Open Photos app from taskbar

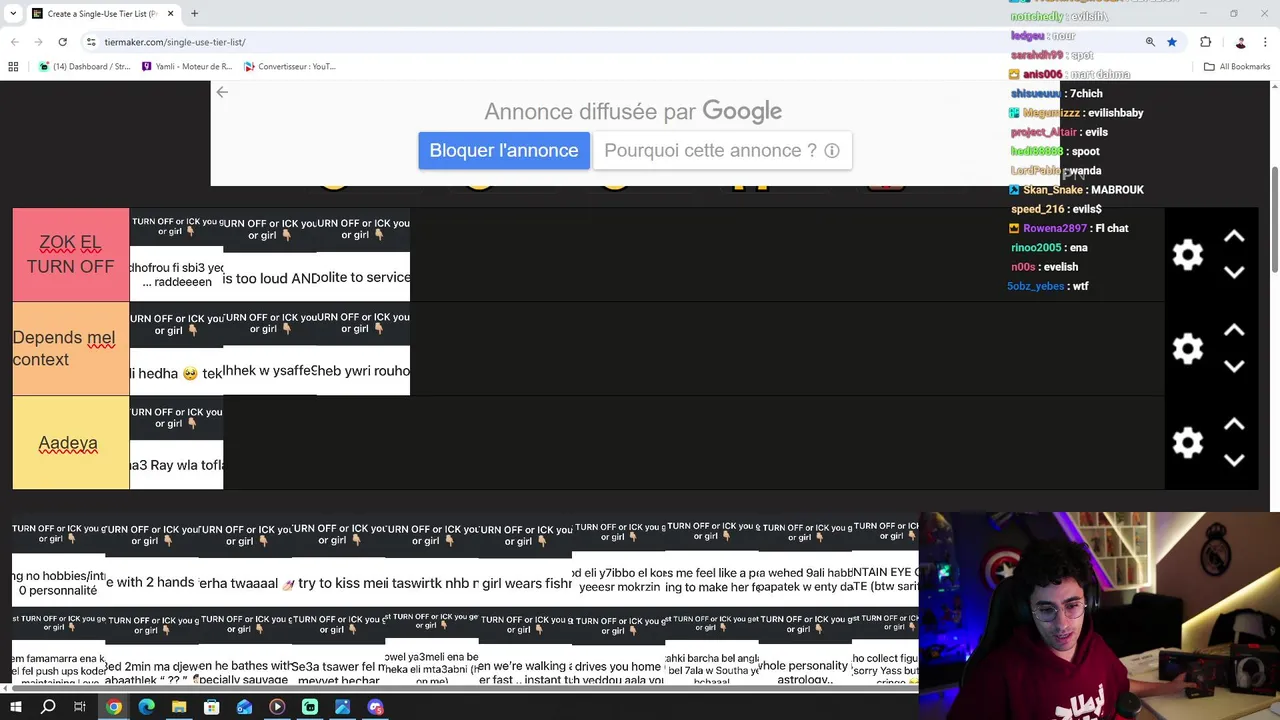pyautogui.click(x=343, y=707)
